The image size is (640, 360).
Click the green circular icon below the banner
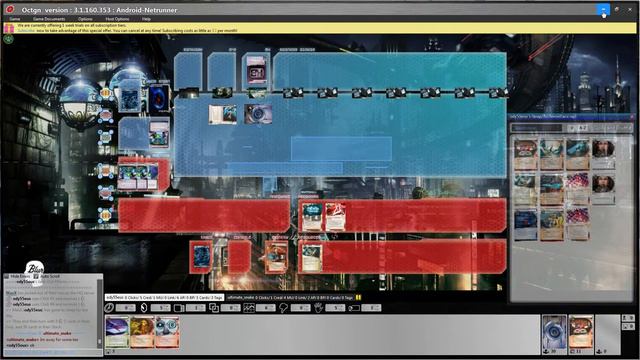point(9,39)
